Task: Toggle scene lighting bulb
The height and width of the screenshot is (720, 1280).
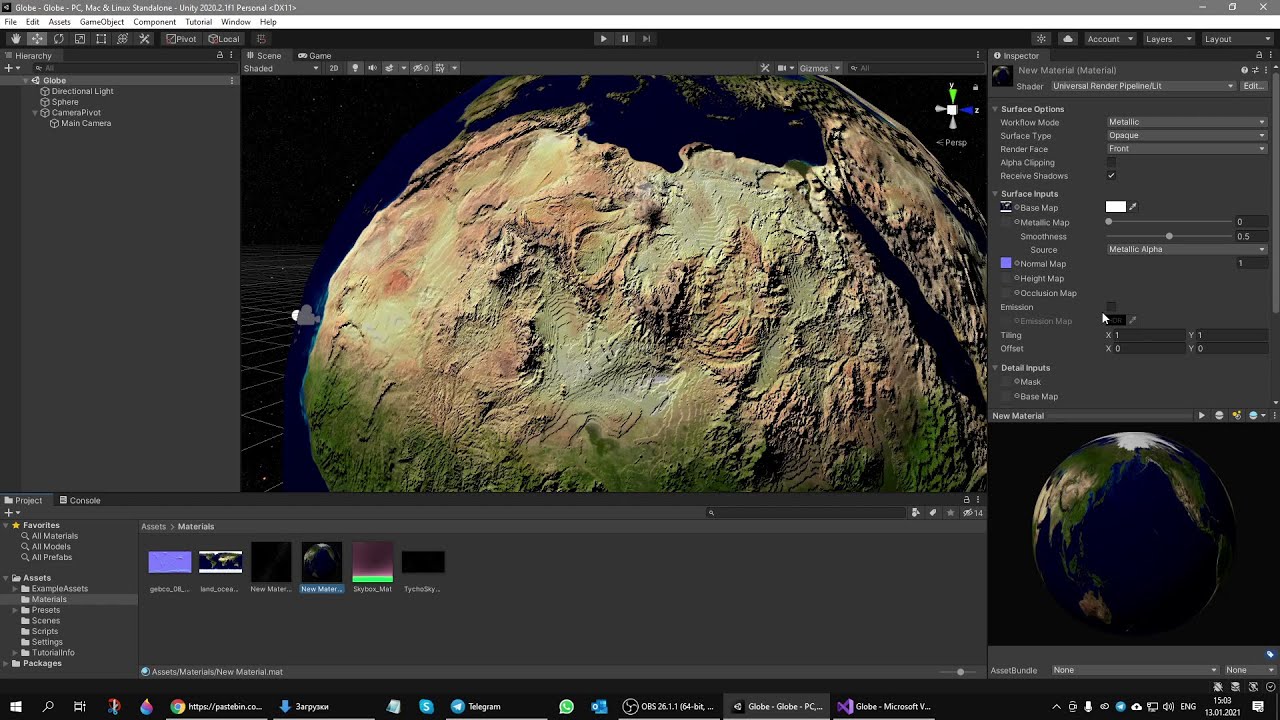Action: pyautogui.click(x=355, y=68)
